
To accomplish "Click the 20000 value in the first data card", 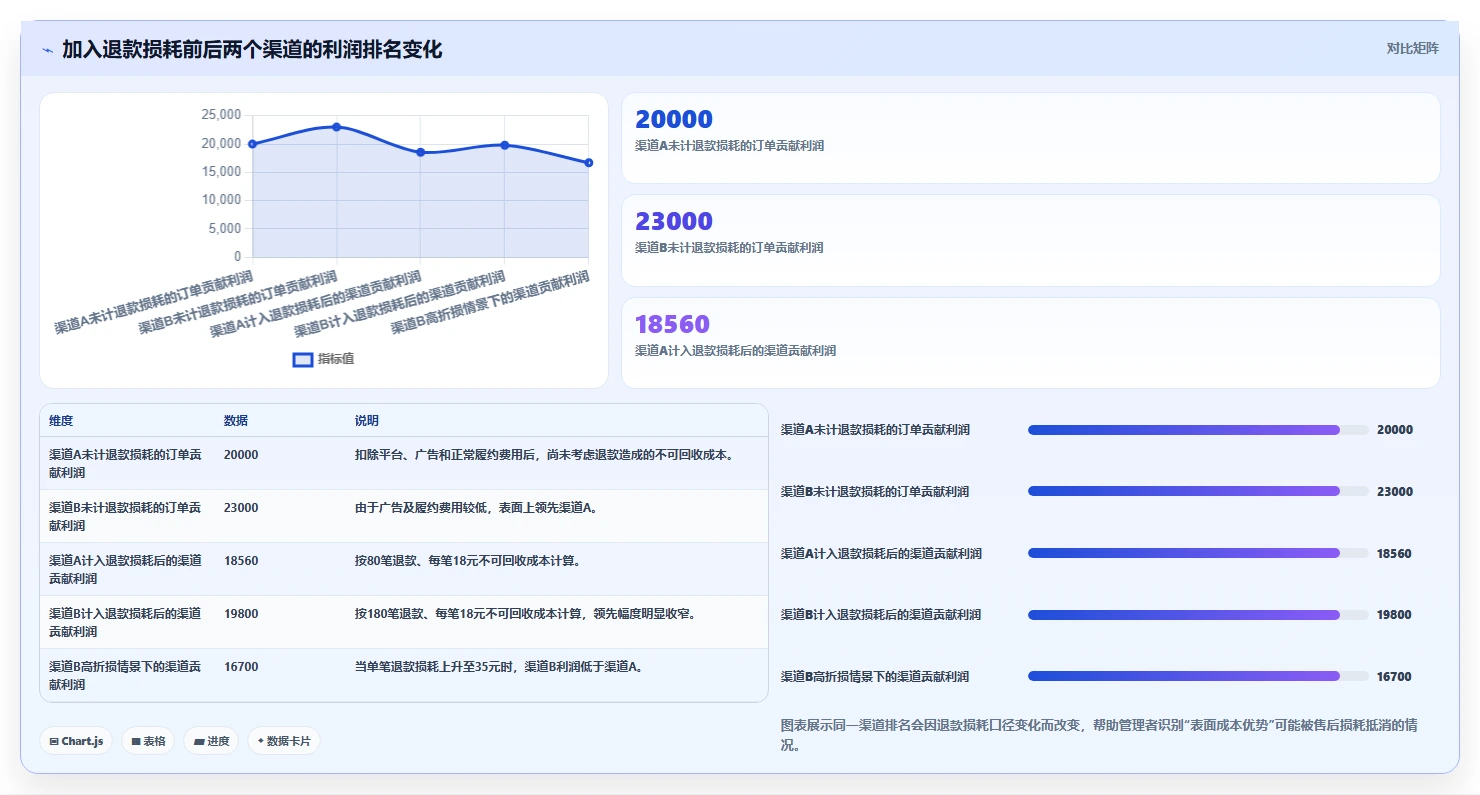I will pyautogui.click(x=674, y=120).
